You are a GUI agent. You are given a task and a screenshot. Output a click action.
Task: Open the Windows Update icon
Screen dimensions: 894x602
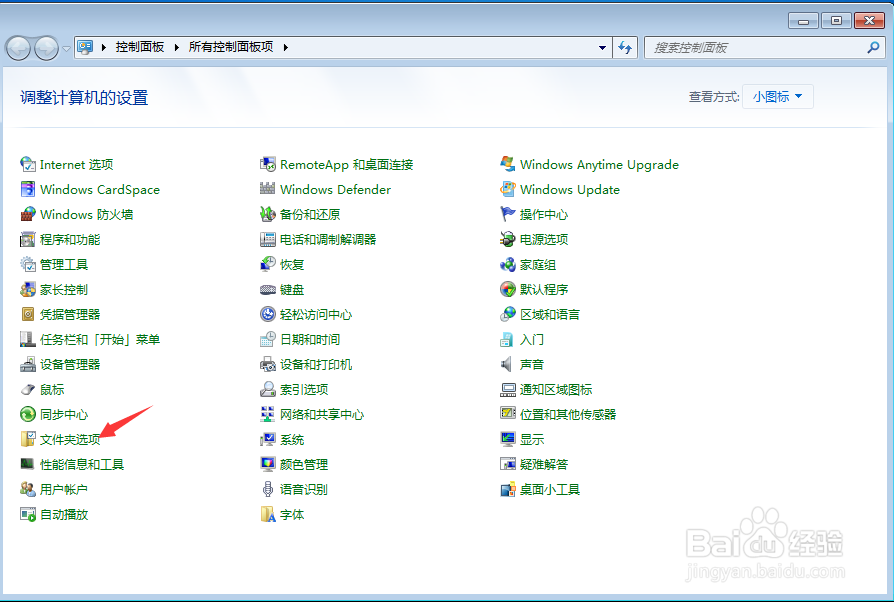point(507,189)
